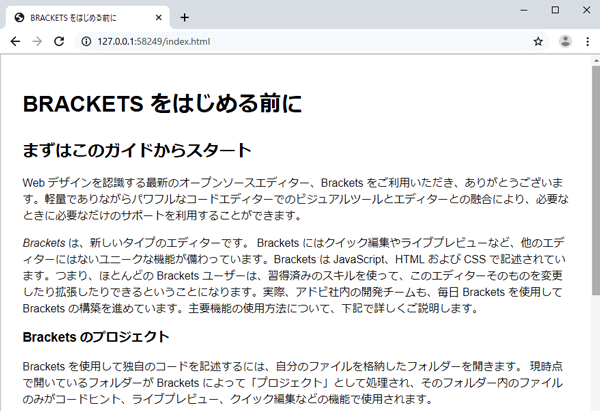The height and width of the screenshot is (411, 600).
Task: Close the browser window
Action: click(586, 10)
